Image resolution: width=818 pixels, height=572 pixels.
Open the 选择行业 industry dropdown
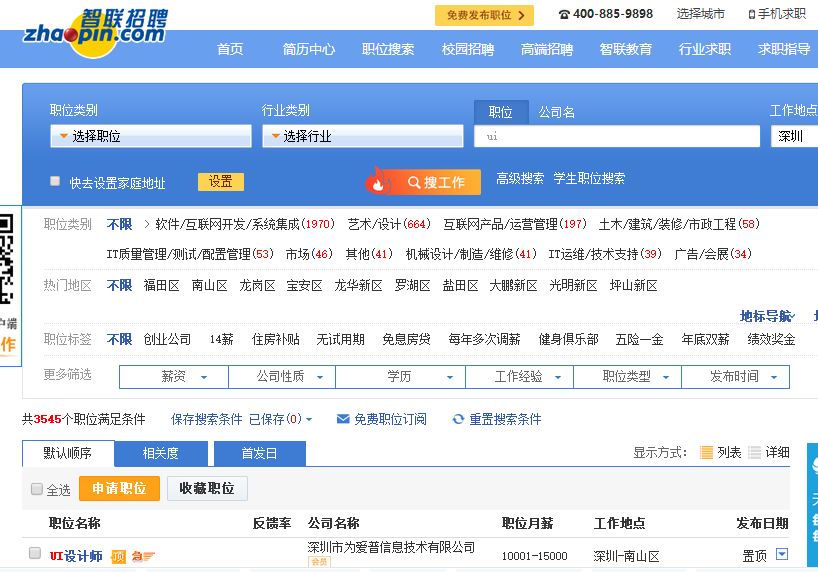363,136
